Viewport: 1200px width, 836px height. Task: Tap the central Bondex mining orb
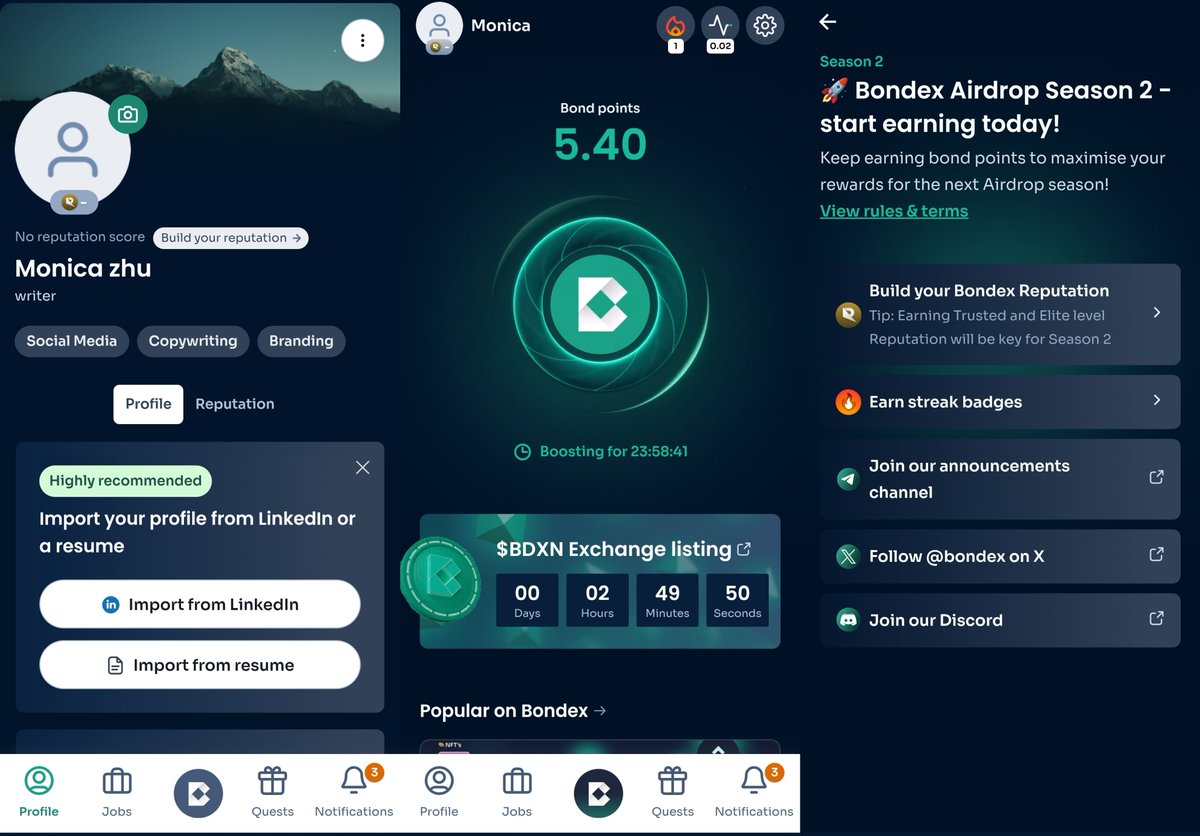click(x=601, y=304)
